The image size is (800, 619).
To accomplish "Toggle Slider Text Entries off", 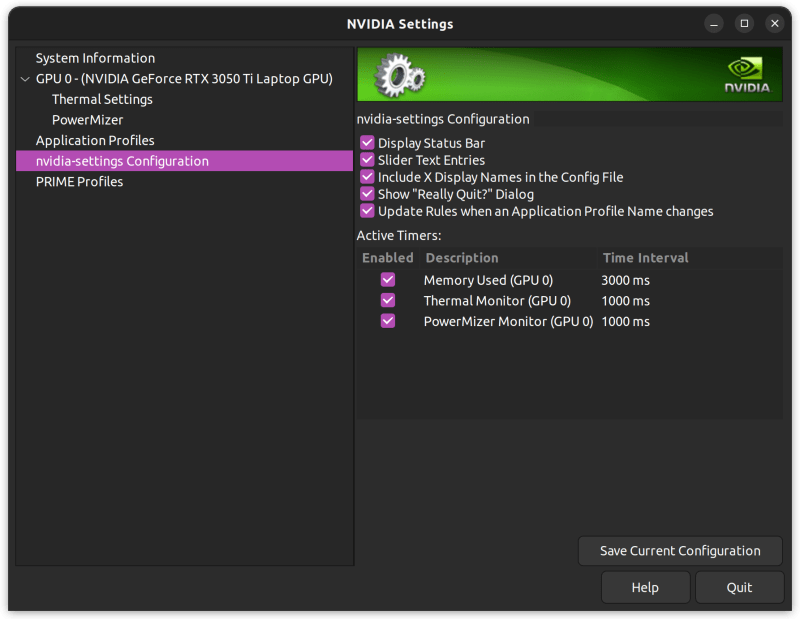I will pyautogui.click(x=367, y=160).
